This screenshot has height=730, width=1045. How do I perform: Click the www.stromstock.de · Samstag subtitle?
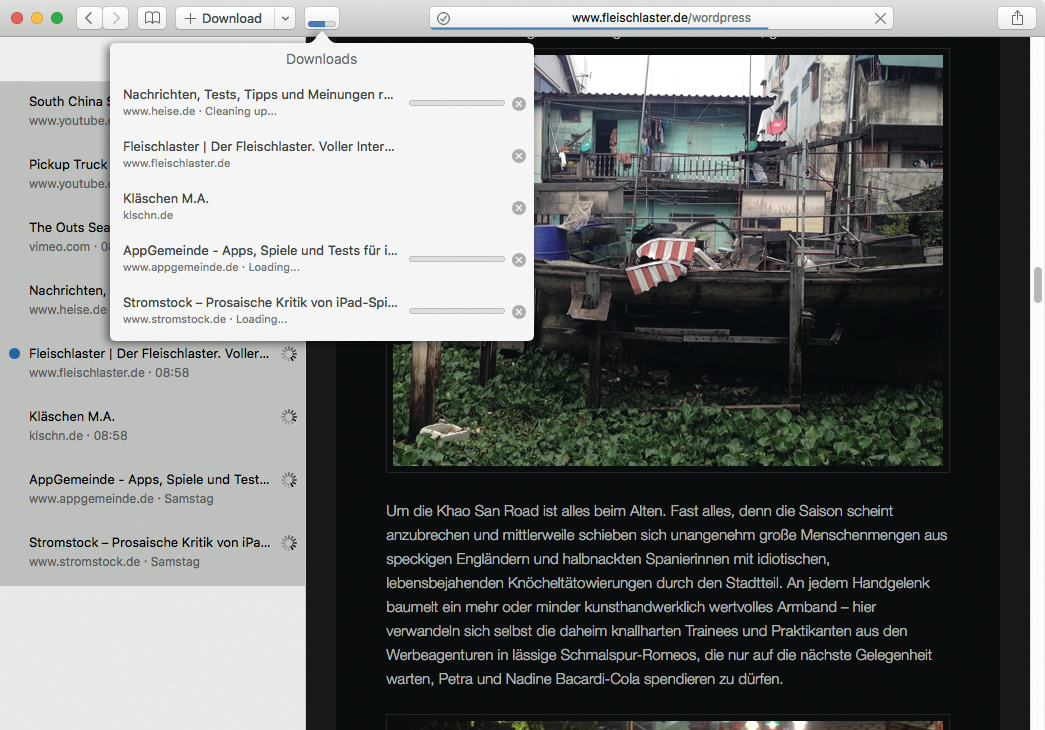tap(115, 561)
